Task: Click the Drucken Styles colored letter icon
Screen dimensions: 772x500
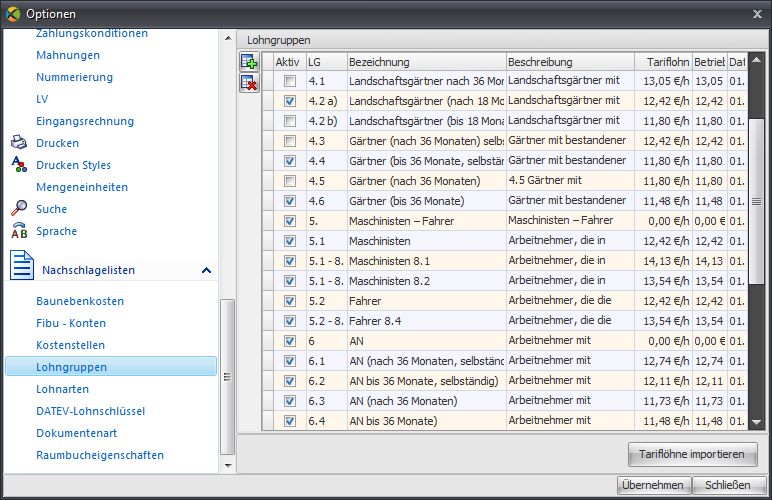Action: (x=19, y=164)
